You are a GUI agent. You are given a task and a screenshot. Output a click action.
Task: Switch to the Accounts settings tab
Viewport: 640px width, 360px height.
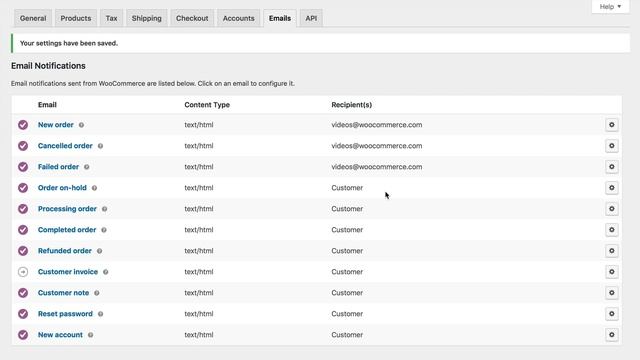[239, 18]
